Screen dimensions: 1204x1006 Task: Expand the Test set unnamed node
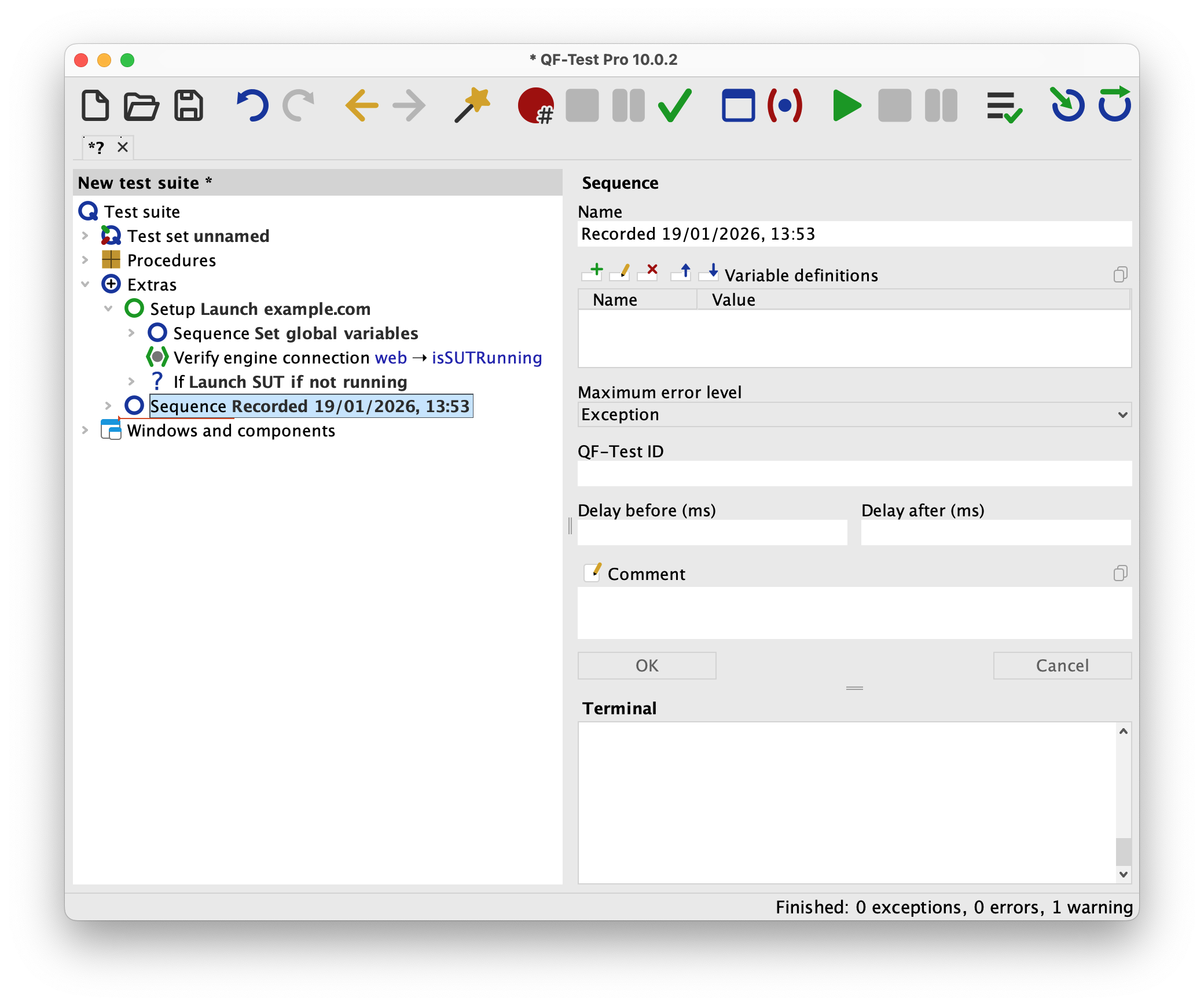[x=86, y=236]
